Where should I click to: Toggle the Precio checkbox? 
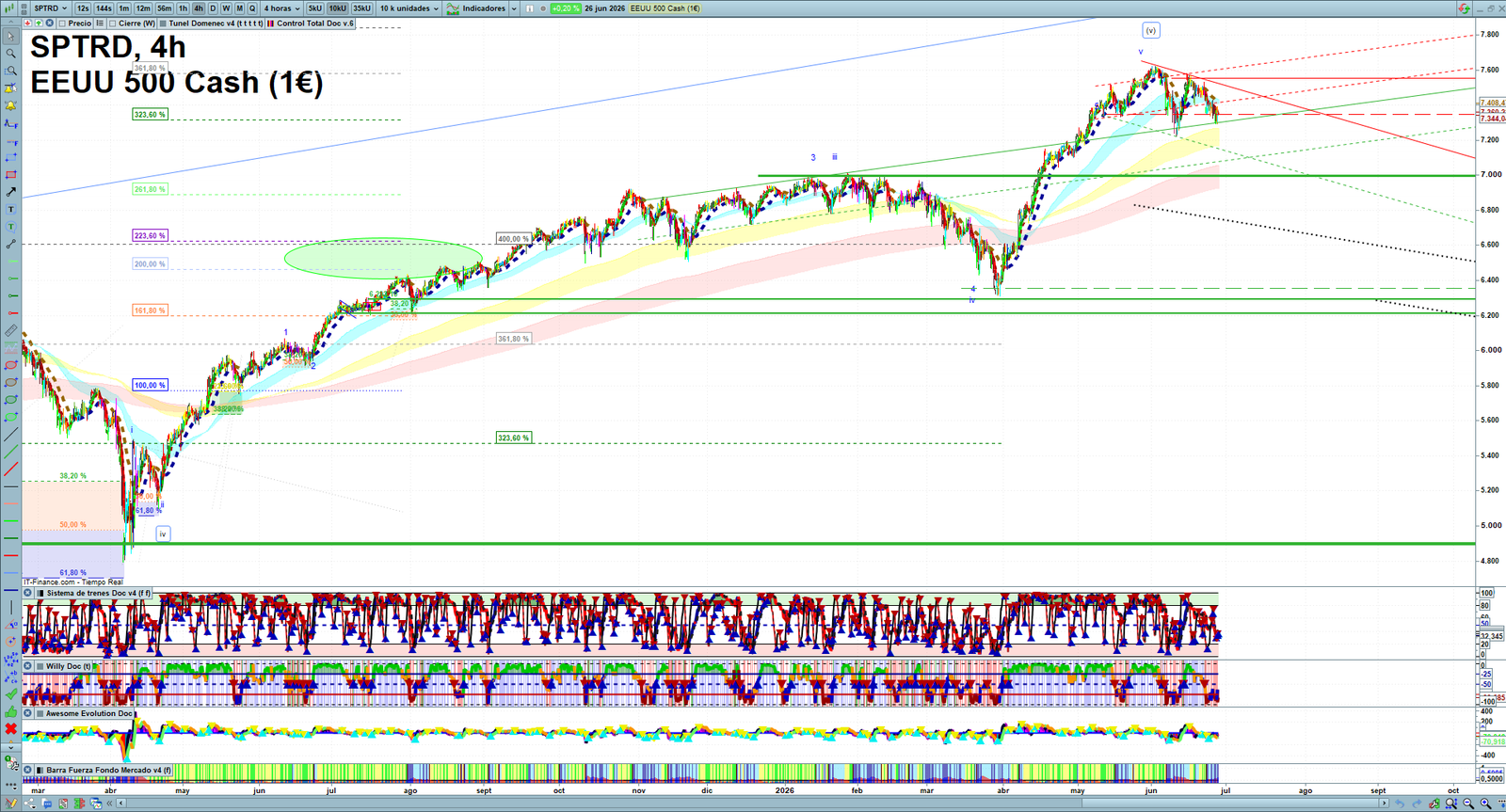62,24
